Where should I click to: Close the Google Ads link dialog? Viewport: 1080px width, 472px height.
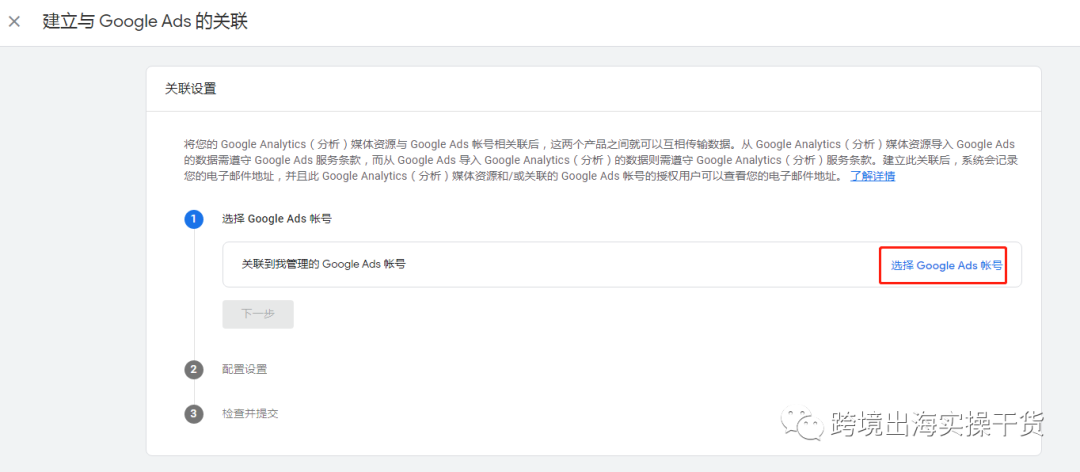(x=14, y=21)
